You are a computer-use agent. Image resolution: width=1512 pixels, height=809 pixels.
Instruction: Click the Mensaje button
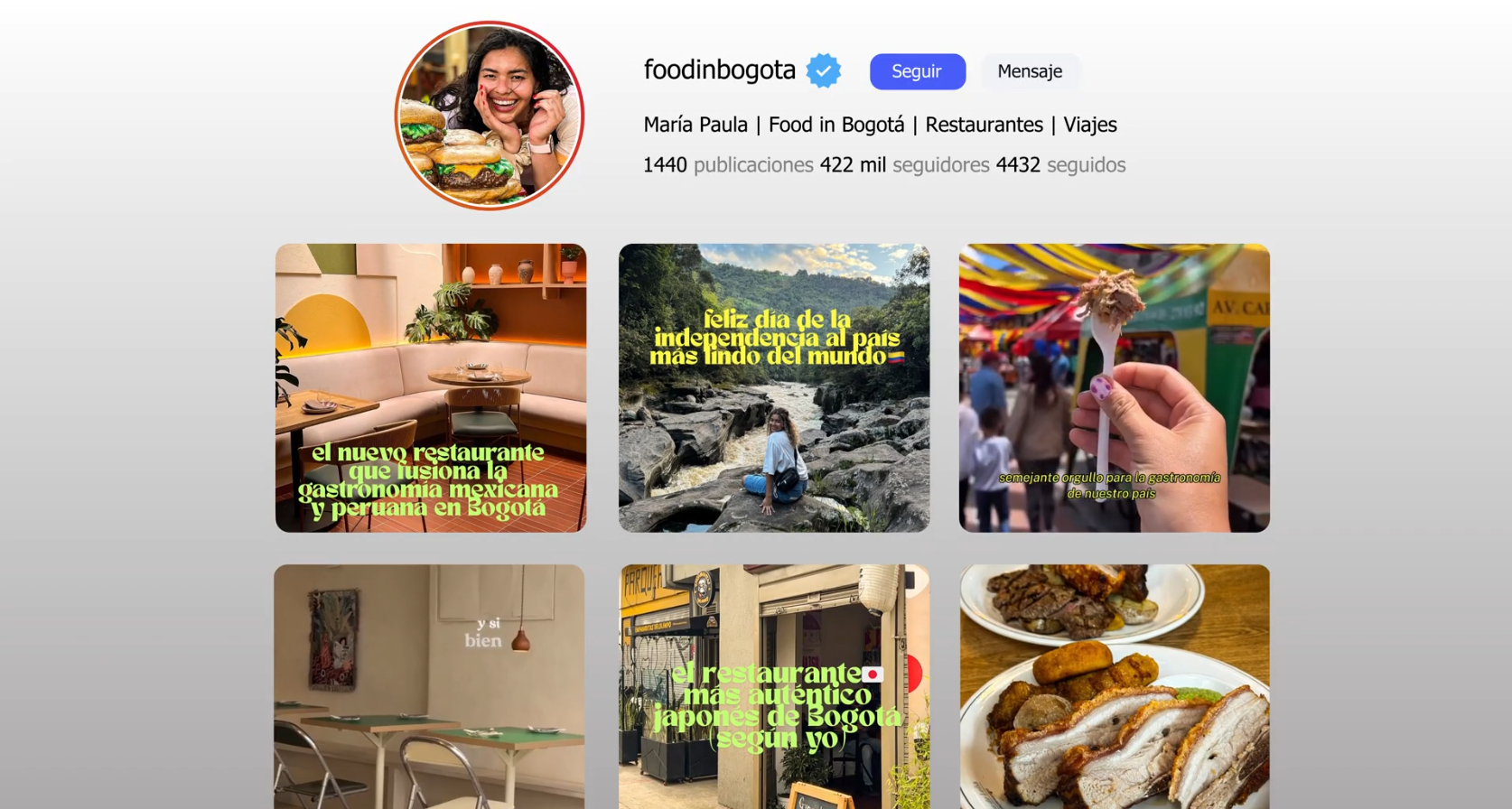tap(1030, 71)
